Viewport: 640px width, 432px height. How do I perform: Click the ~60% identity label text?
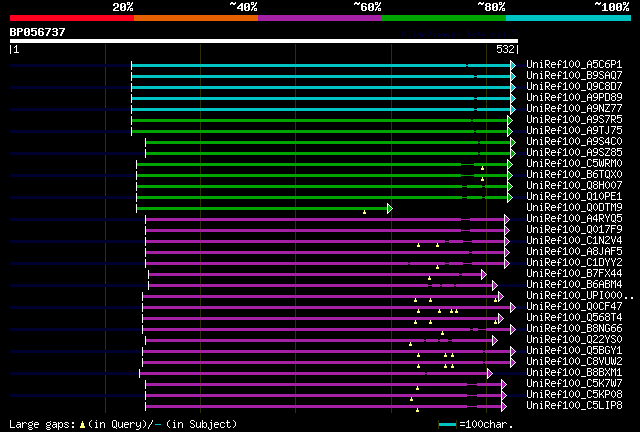point(367,7)
